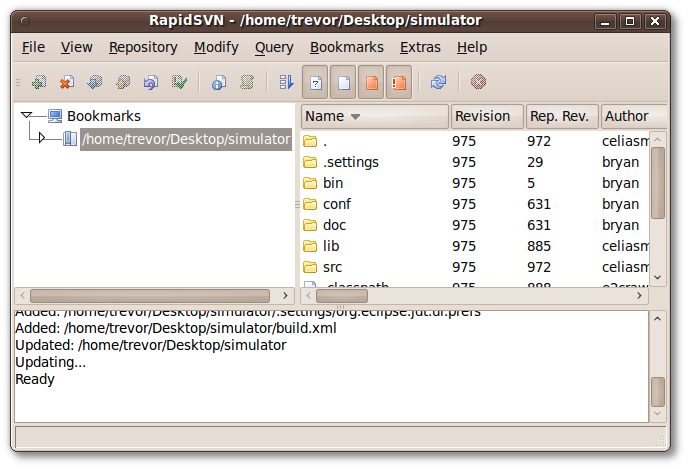Toggle show modified files button
Screen dimensions: 688x469
point(371,82)
